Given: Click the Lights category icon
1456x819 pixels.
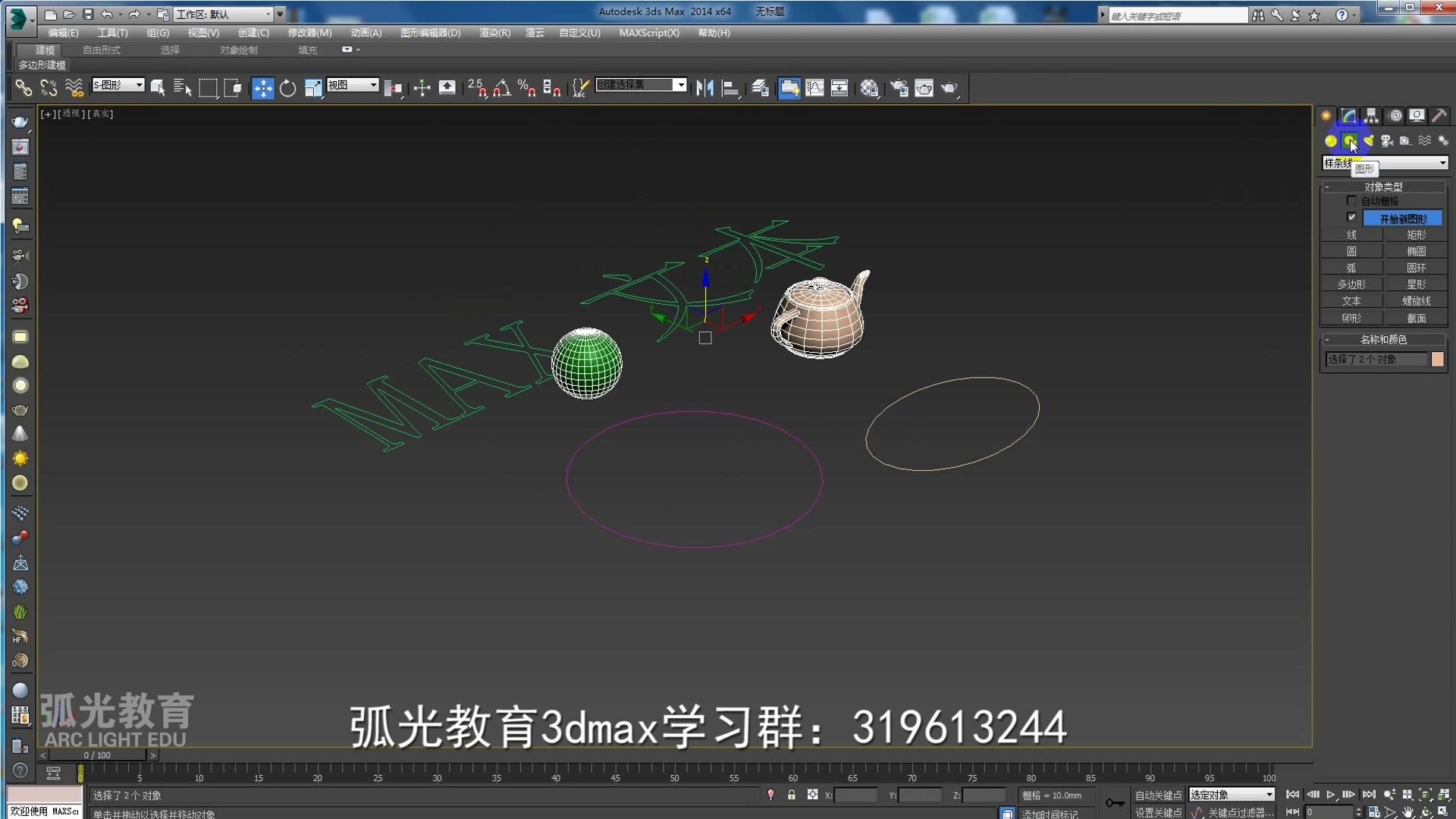Looking at the screenshot, I should [1368, 141].
